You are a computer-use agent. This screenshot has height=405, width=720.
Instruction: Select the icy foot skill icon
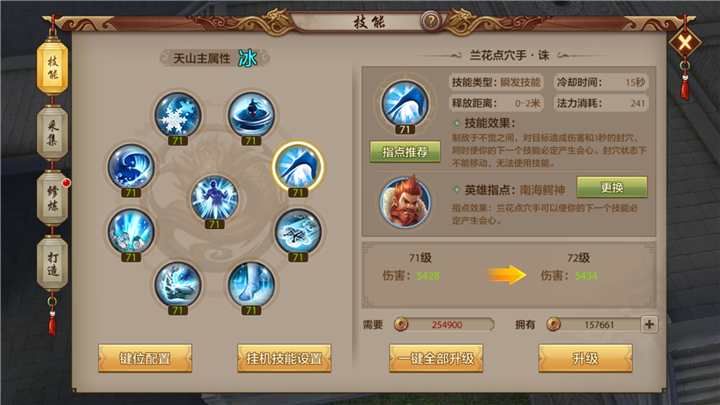[251, 284]
